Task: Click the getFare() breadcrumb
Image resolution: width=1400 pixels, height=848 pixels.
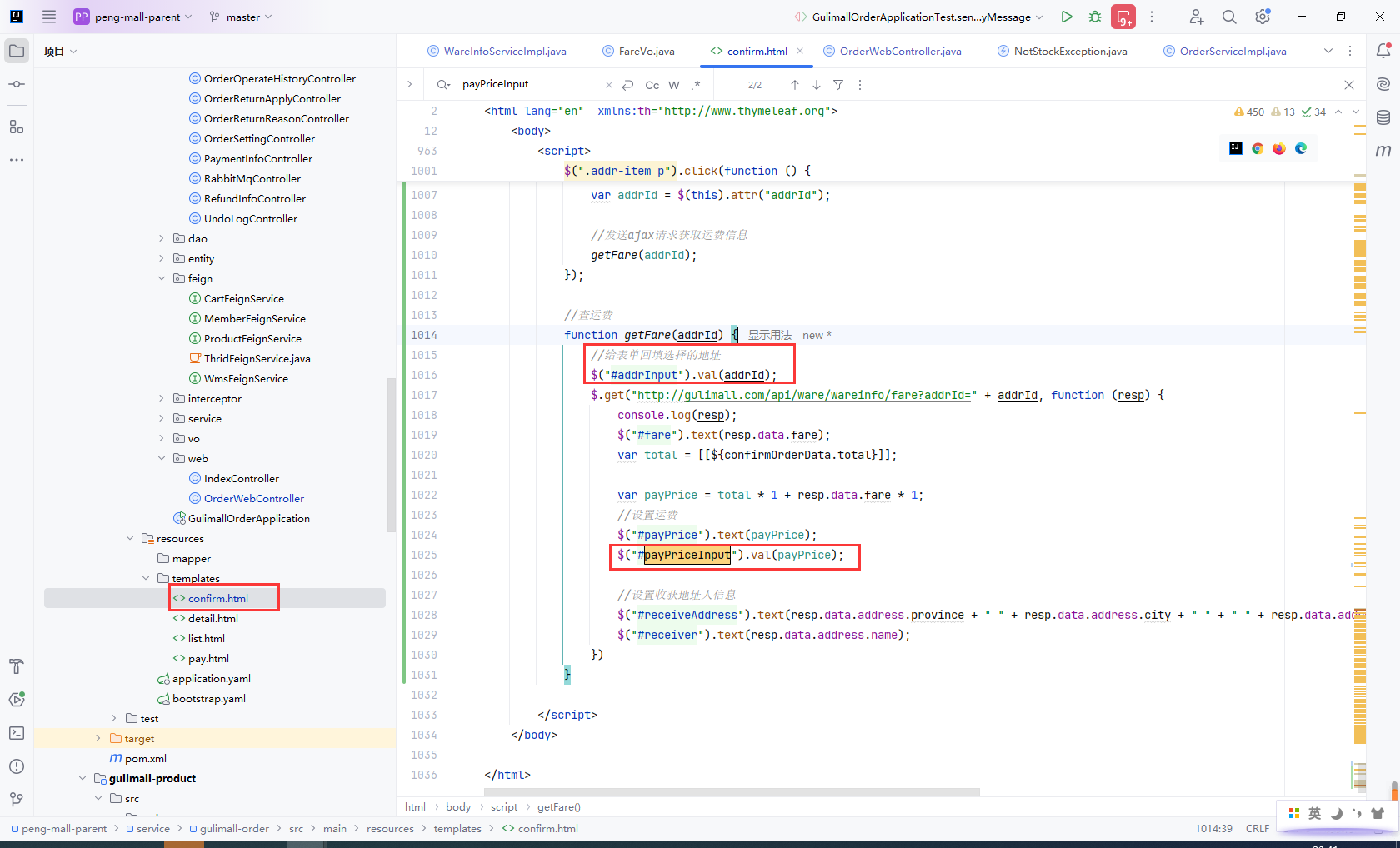Action: click(559, 806)
